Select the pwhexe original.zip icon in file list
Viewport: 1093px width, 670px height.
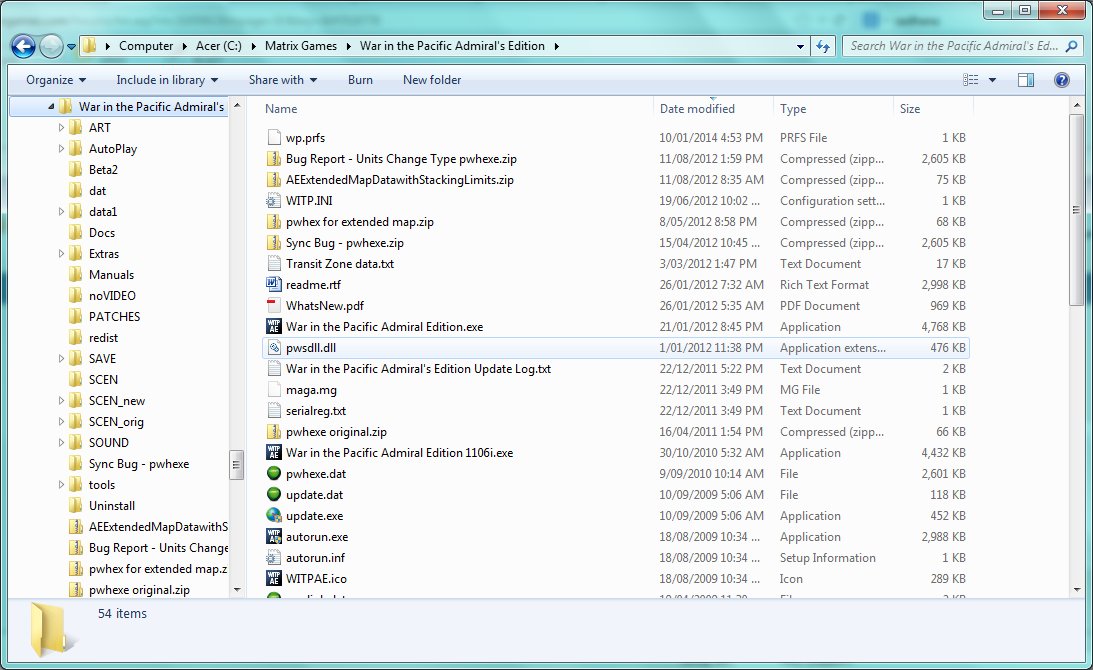pyautogui.click(x=274, y=432)
